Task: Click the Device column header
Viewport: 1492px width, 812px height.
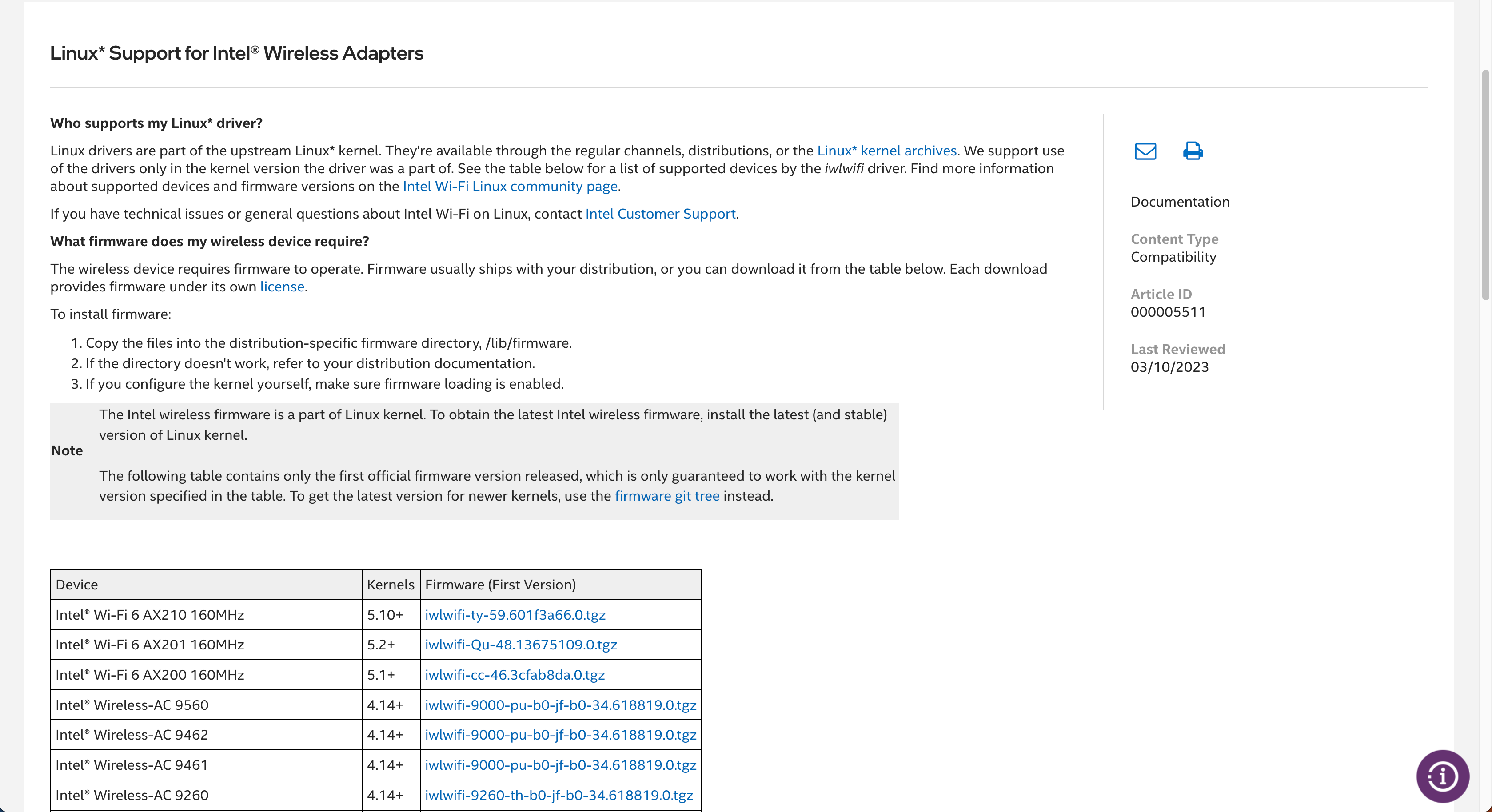Action: (x=206, y=585)
